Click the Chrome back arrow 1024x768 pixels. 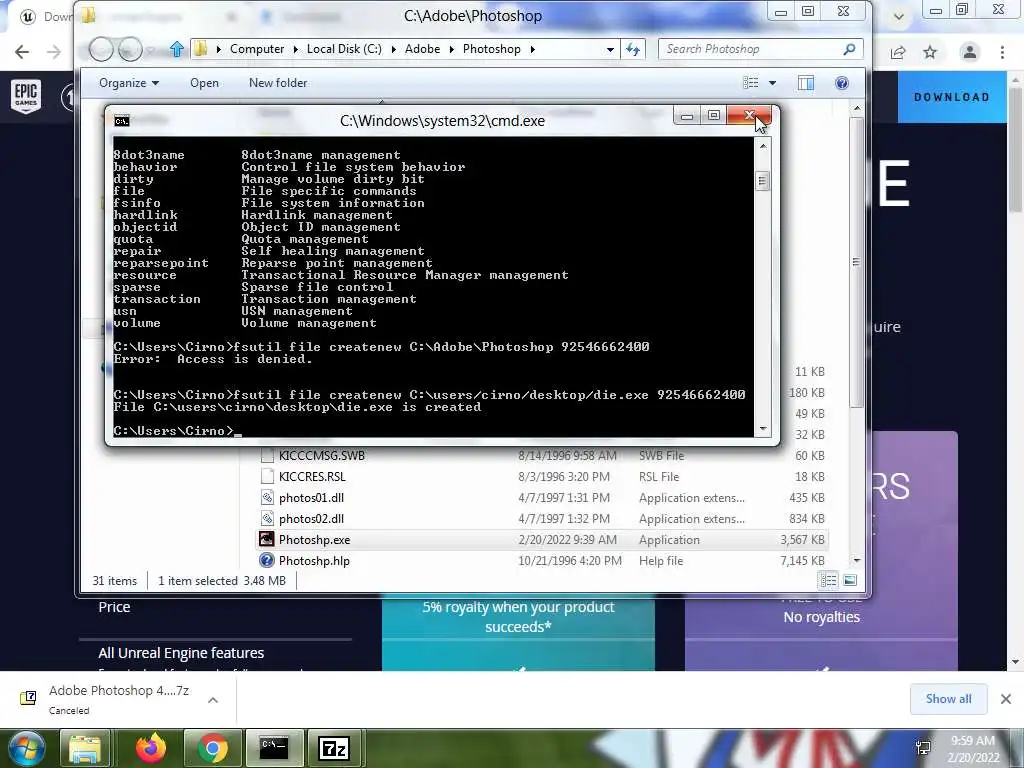point(22,52)
